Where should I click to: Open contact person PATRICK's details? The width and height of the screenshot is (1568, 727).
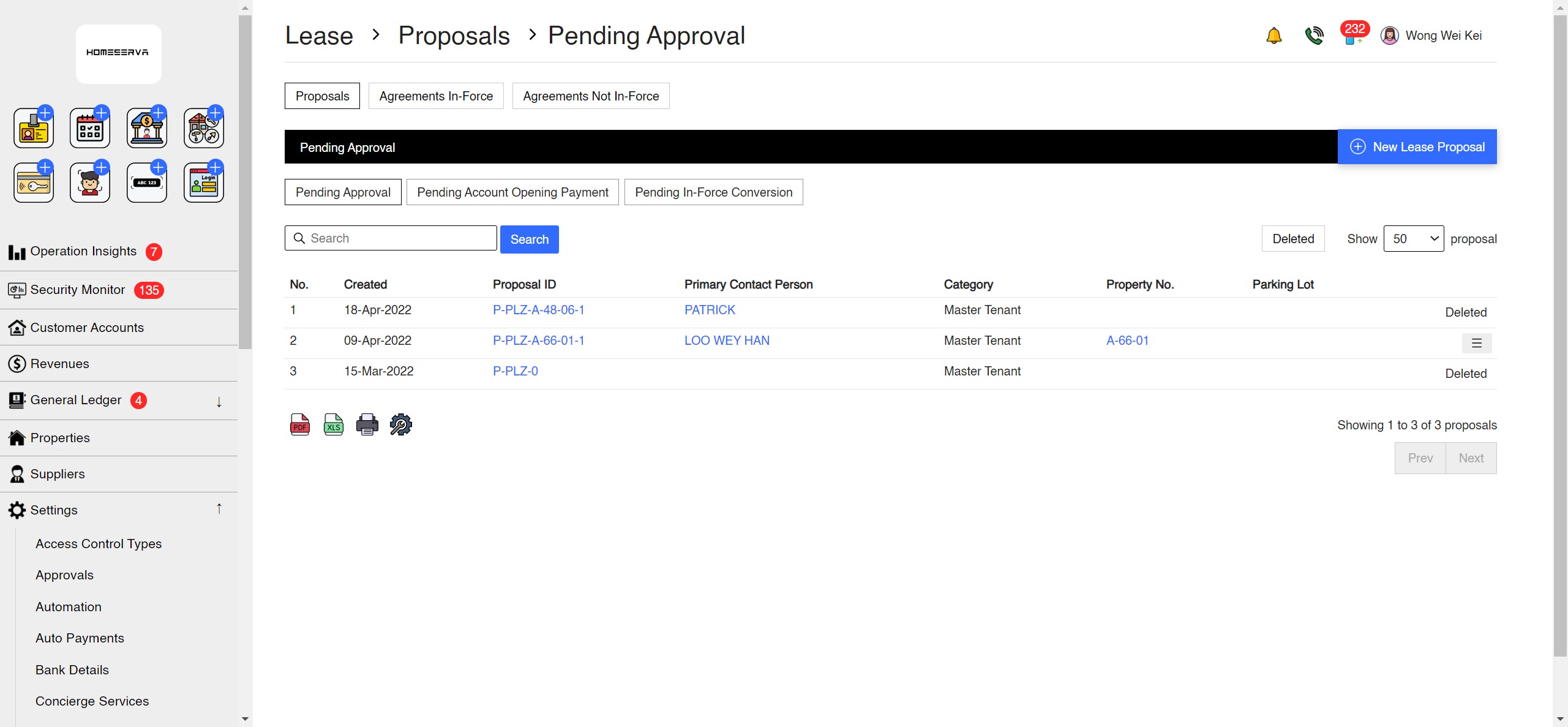(x=709, y=310)
